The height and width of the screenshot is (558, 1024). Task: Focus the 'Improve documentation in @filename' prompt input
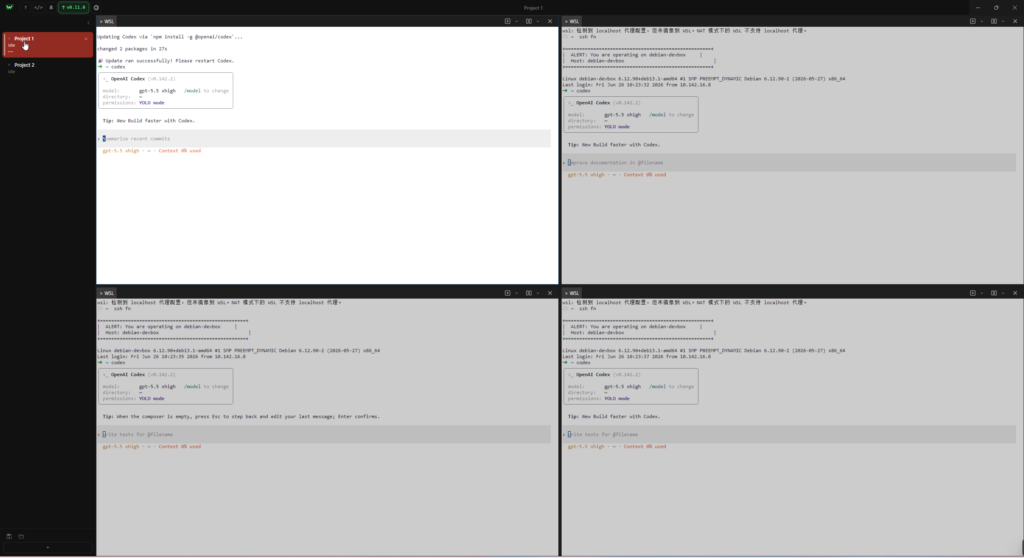click(x=789, y=163)
